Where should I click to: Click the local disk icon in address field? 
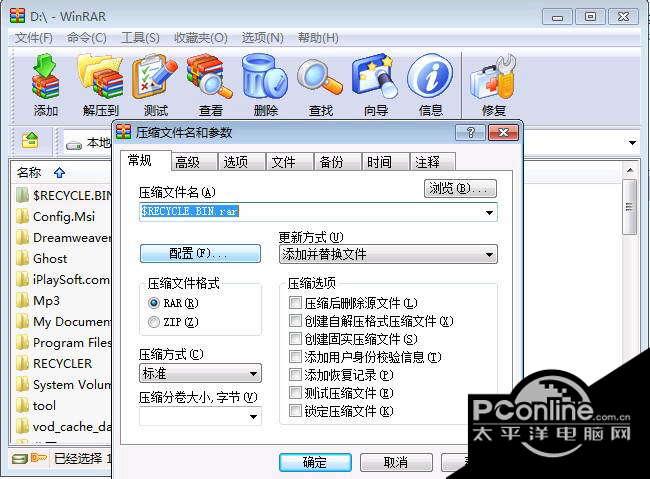[74, 145]
